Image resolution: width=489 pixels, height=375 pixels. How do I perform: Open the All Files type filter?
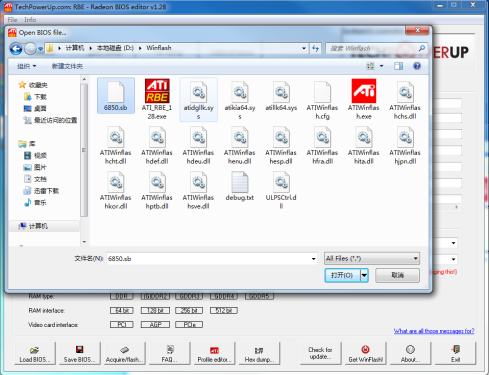pos(372,258)
